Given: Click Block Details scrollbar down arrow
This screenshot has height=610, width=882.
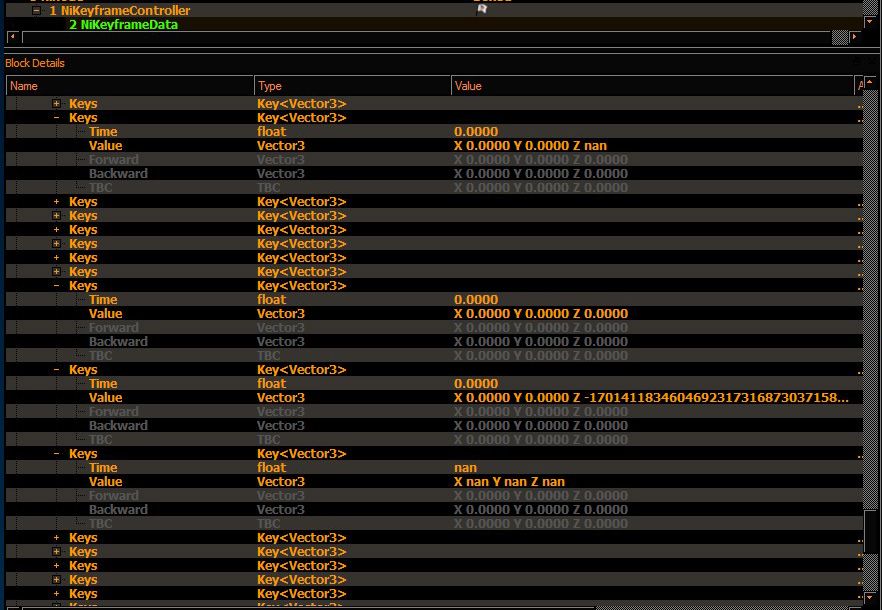Looking at the screenshot, I should tap(870, 597).
